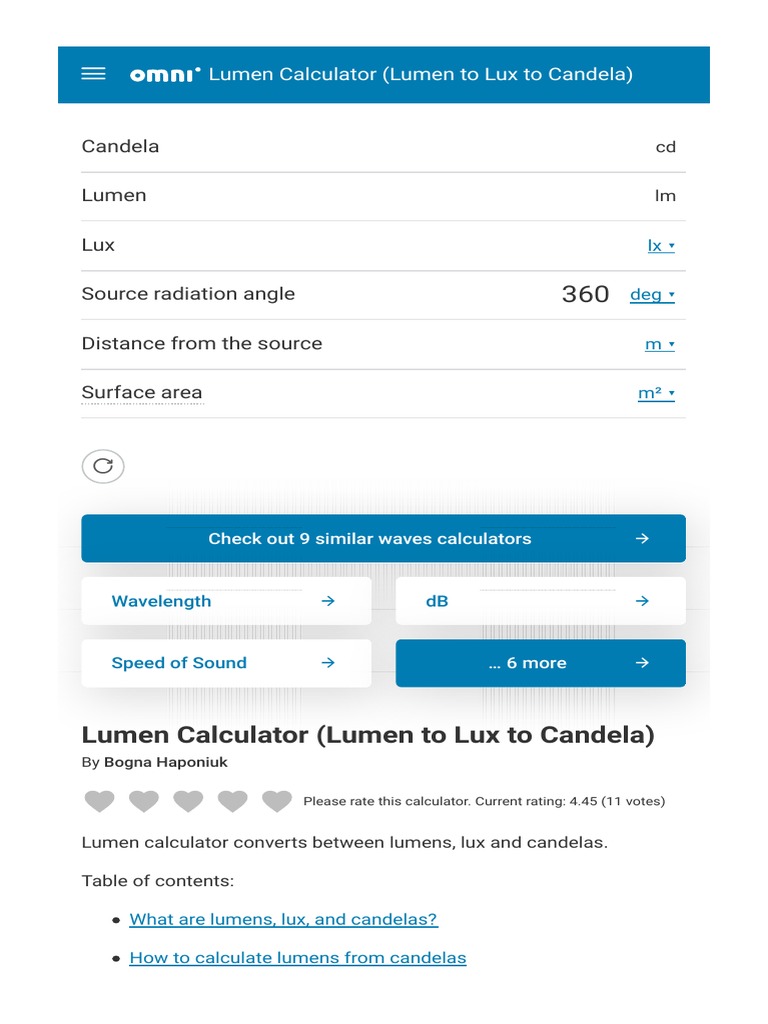Open the hamburger menu
Viewport: 768px width, 1024px height.
93,74
